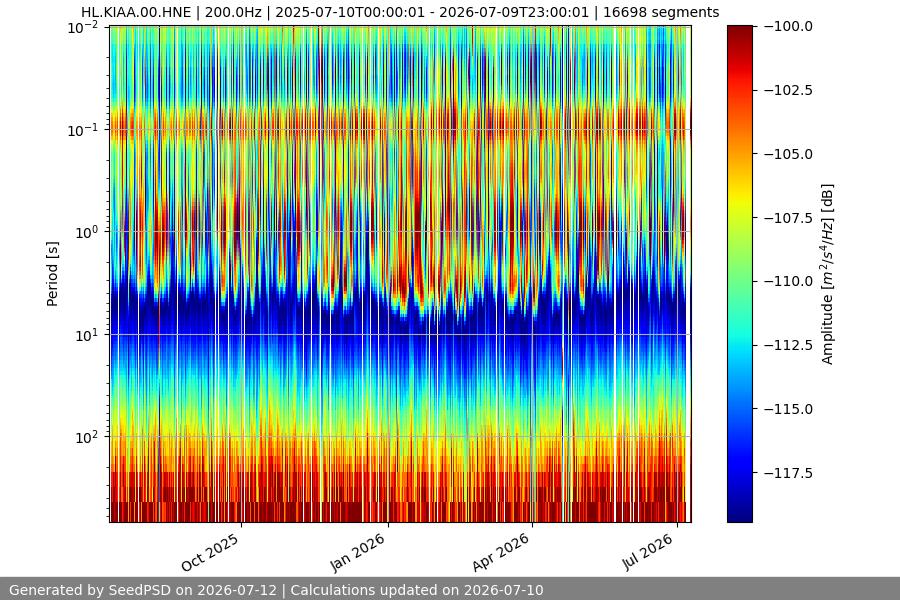900x600 pixels.
Task: Click the −110.0 colorbar tick value
Action: point(789,281)
